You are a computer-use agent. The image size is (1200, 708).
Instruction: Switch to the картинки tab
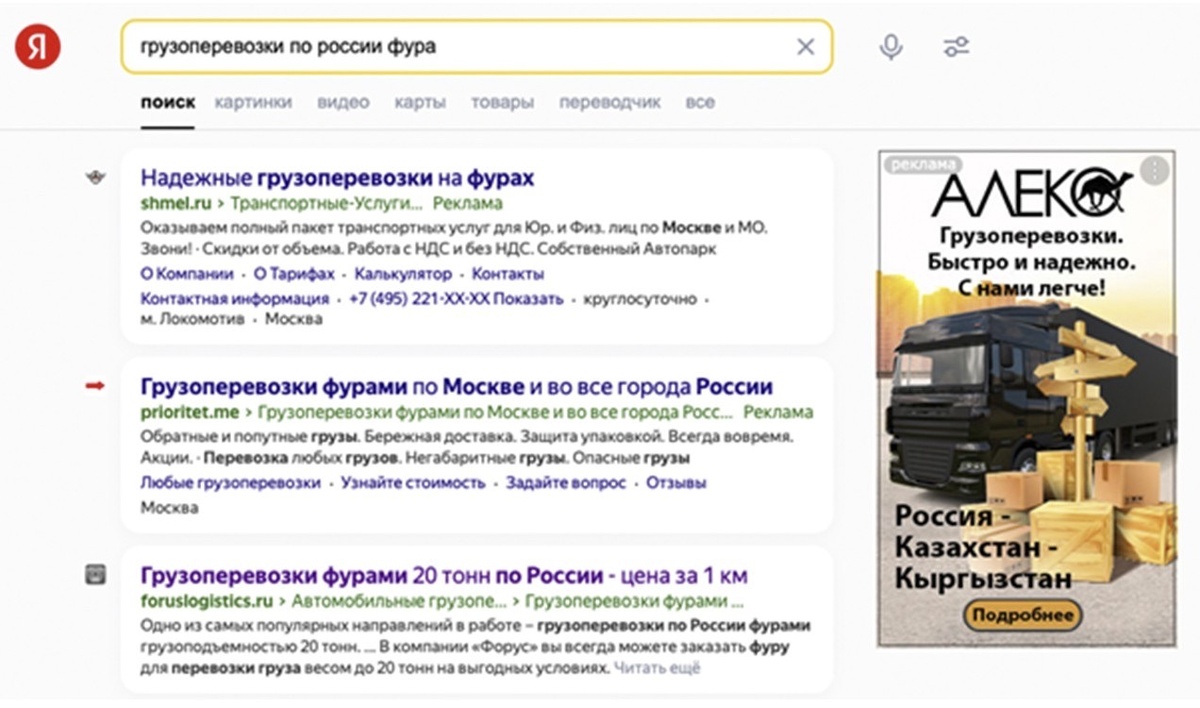coord(253,101)
